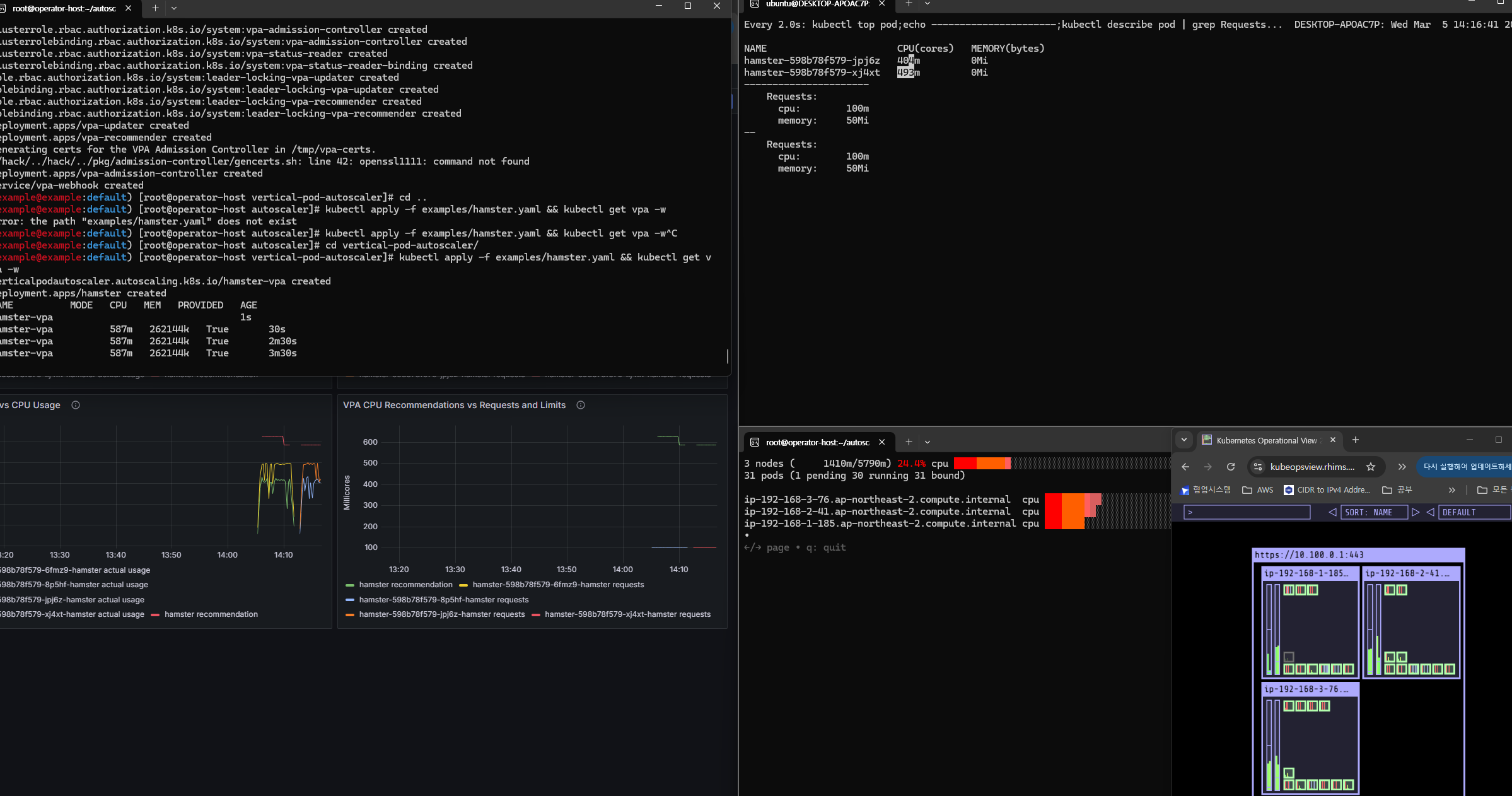The height and width of the screenshot is (796, 1512).
Task: Add a new tab in the top-left terminal
Action: [155, 8]
